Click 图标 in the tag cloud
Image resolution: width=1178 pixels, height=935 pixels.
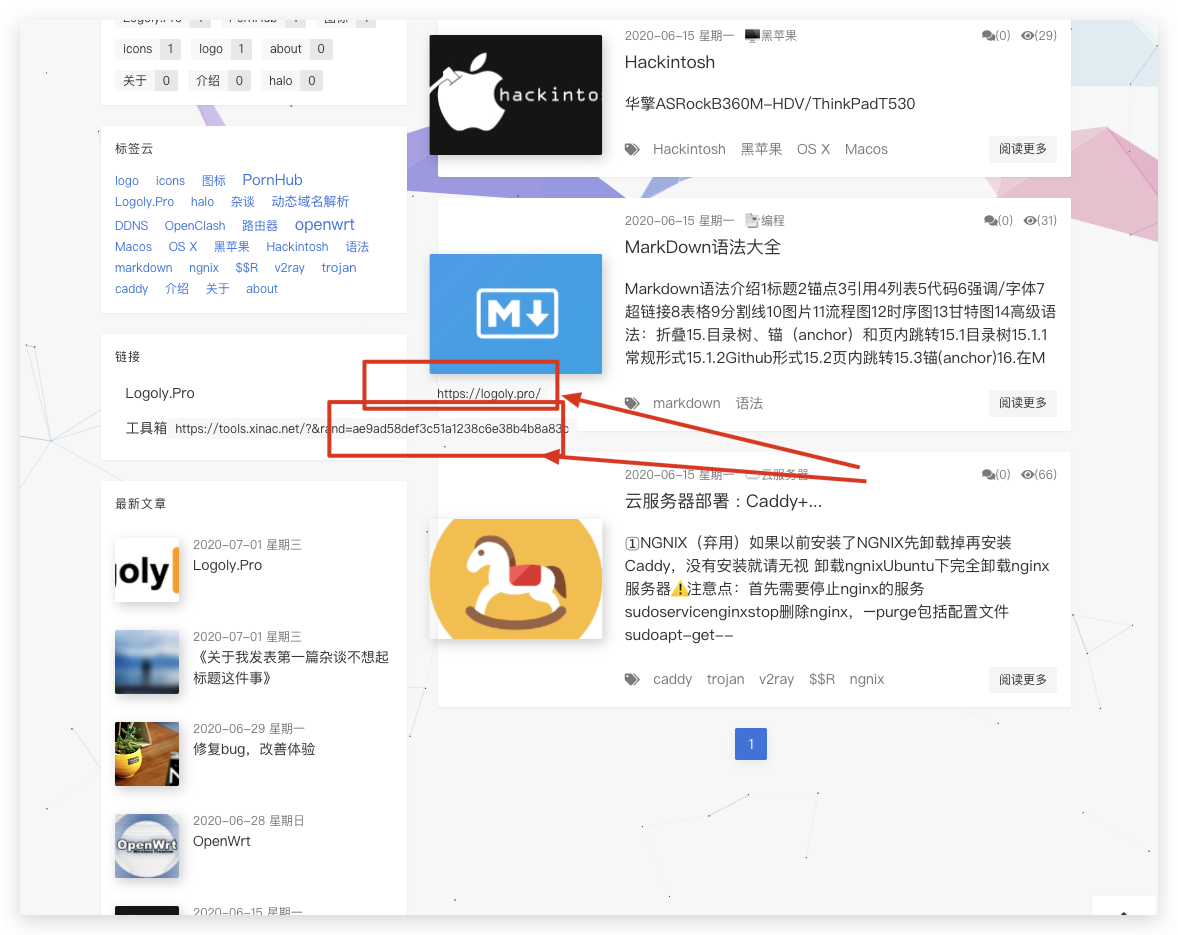coord(213,180)
